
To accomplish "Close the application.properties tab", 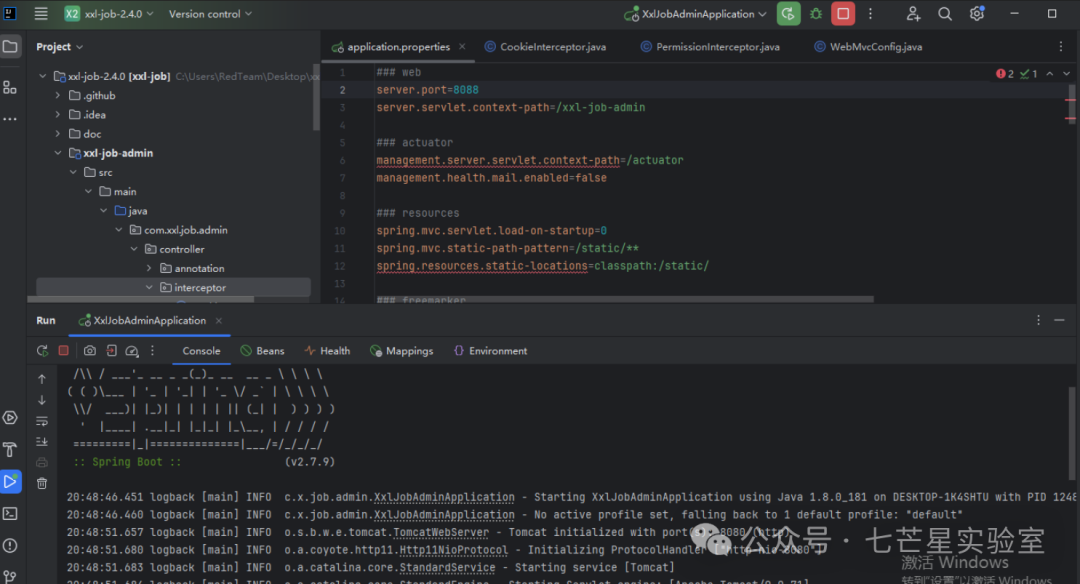I will 462,47.
